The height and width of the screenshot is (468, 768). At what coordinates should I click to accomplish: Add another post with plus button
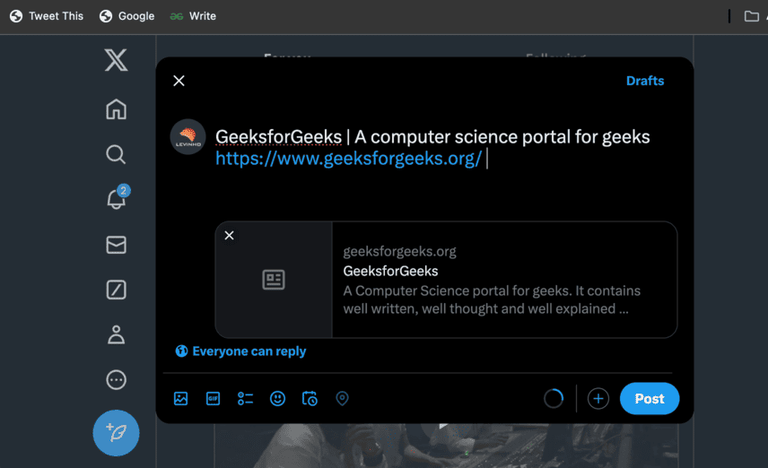[598, 398]
